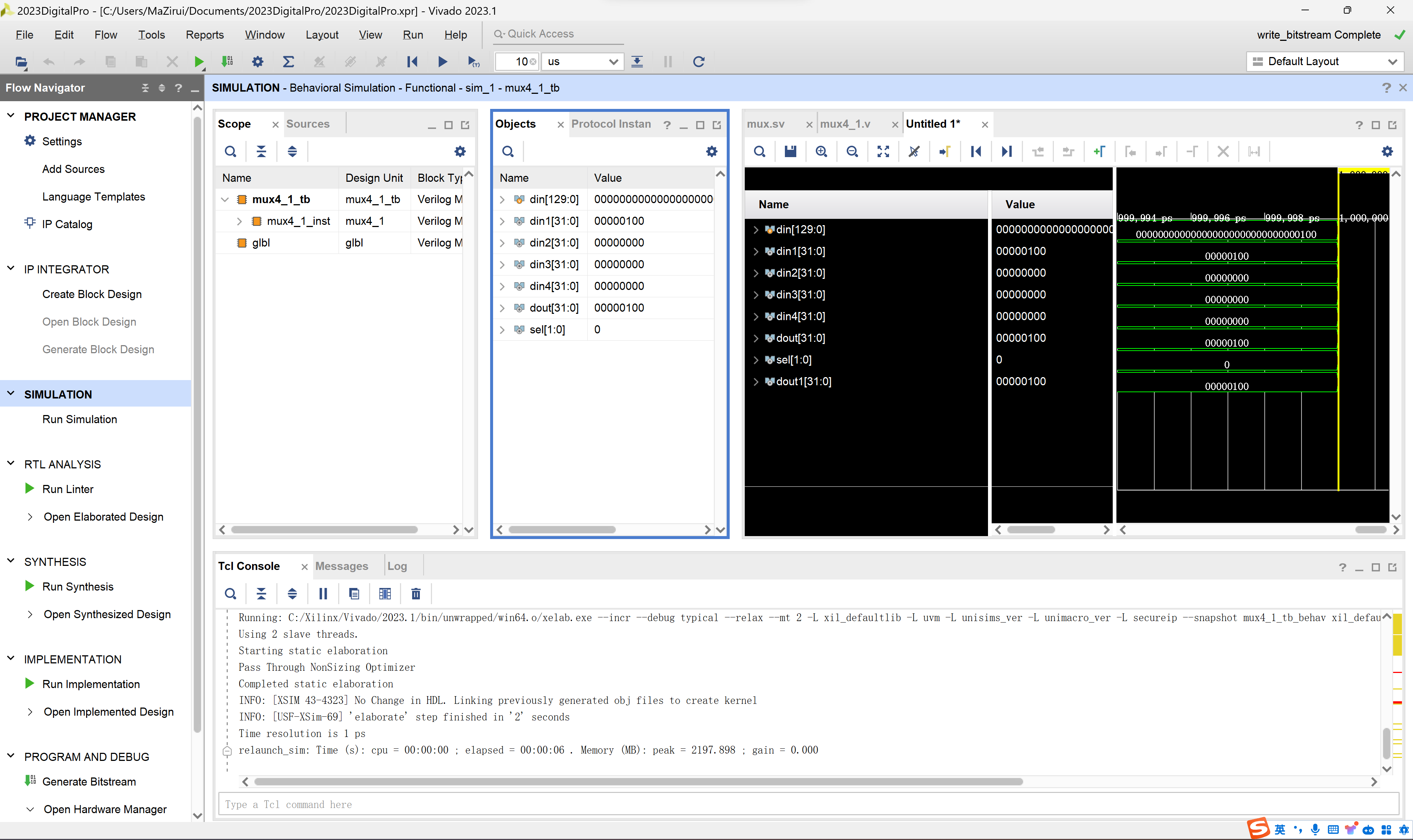Click Generate Bitstream icon in main toolbar
1413x840 pixels.
point(227,62)
